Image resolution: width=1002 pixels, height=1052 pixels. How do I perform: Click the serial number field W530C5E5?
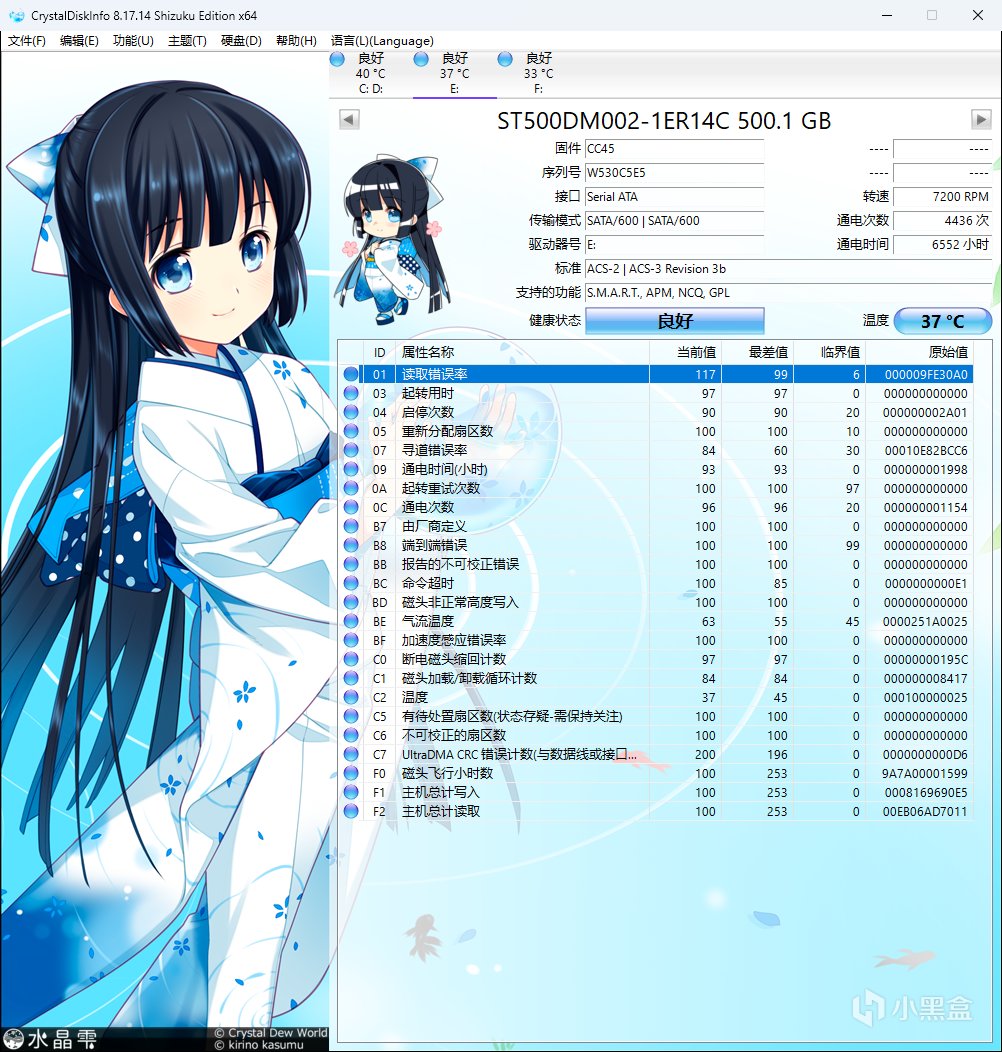674,173
